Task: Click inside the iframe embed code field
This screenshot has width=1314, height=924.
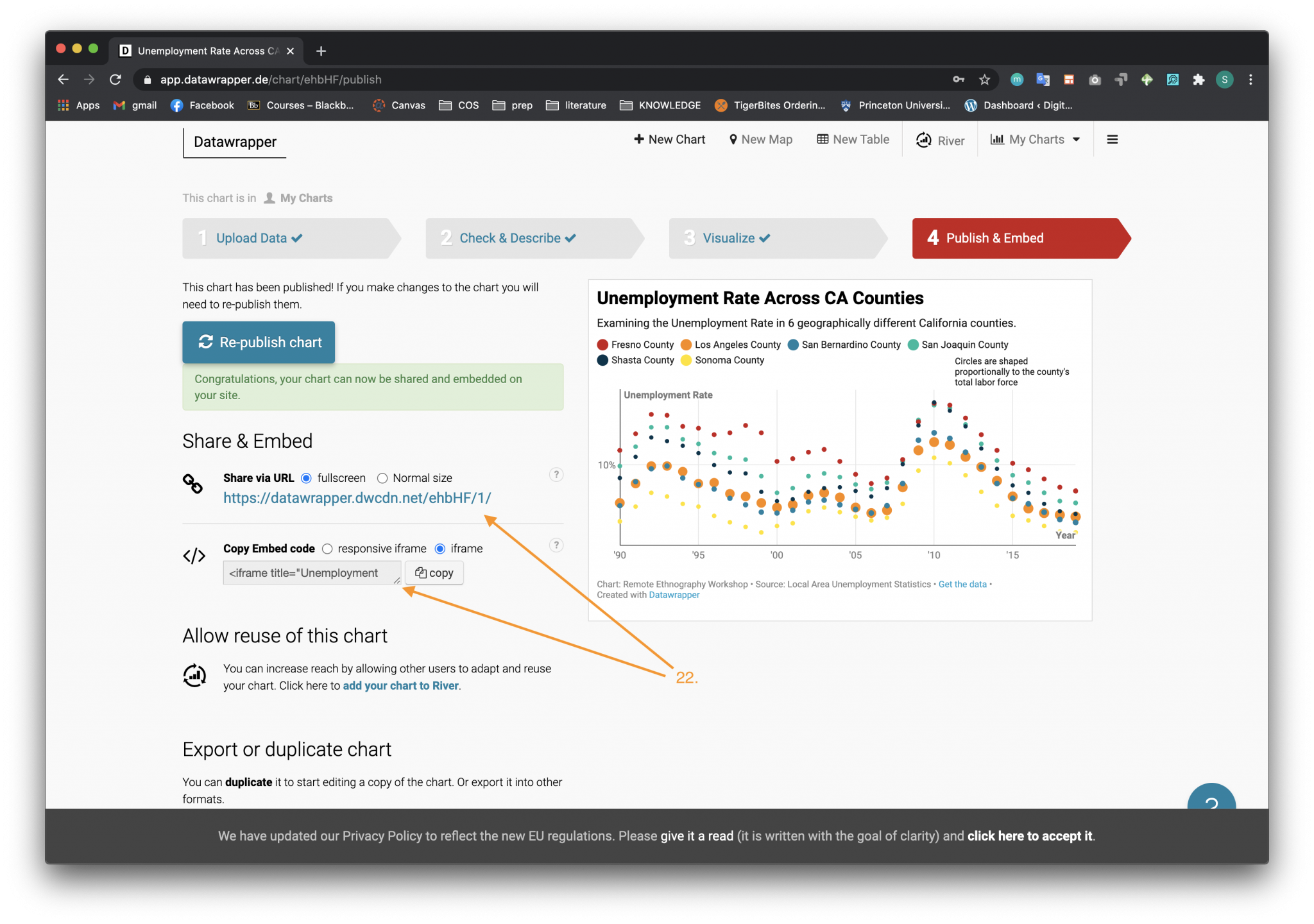Action: tap(312, 573)
